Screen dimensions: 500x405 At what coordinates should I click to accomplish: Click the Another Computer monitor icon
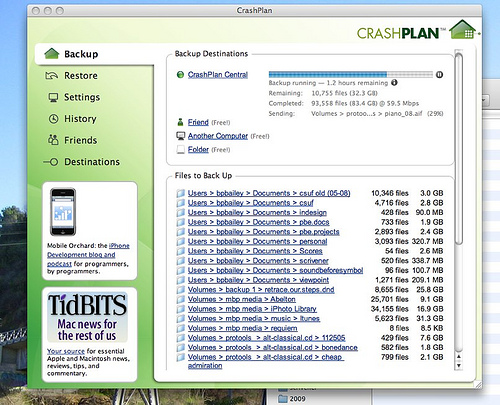click(180, 136)
